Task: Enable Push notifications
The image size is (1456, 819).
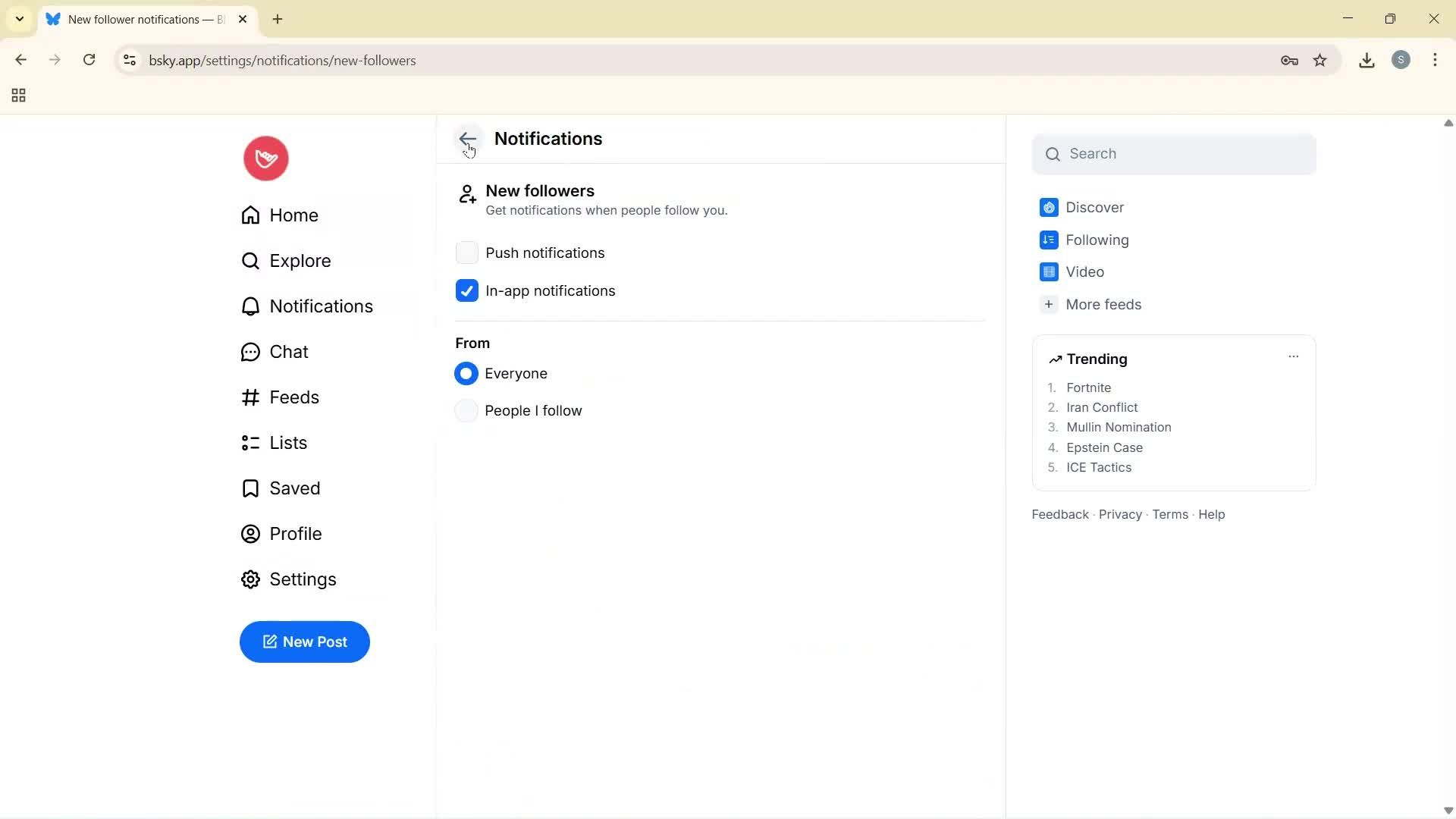Action: 467,253
